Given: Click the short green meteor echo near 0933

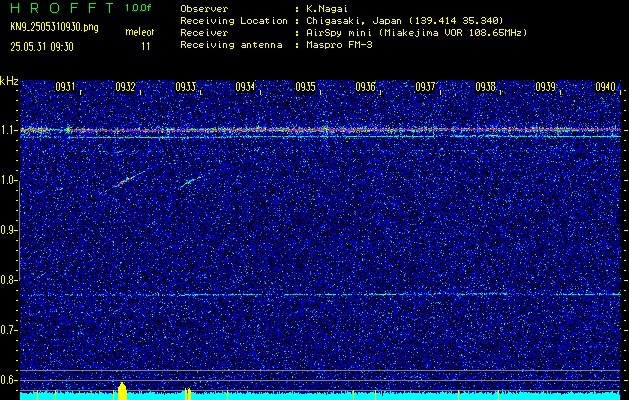Looking at the screenshot, I should (x=190, y=182).
